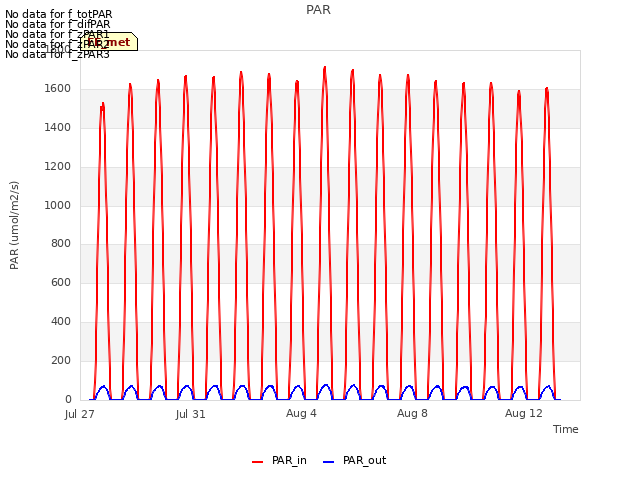640x480 pixels.
Task: Click the 1000 y-axis tick label
Action: click(x=58, y=205)
